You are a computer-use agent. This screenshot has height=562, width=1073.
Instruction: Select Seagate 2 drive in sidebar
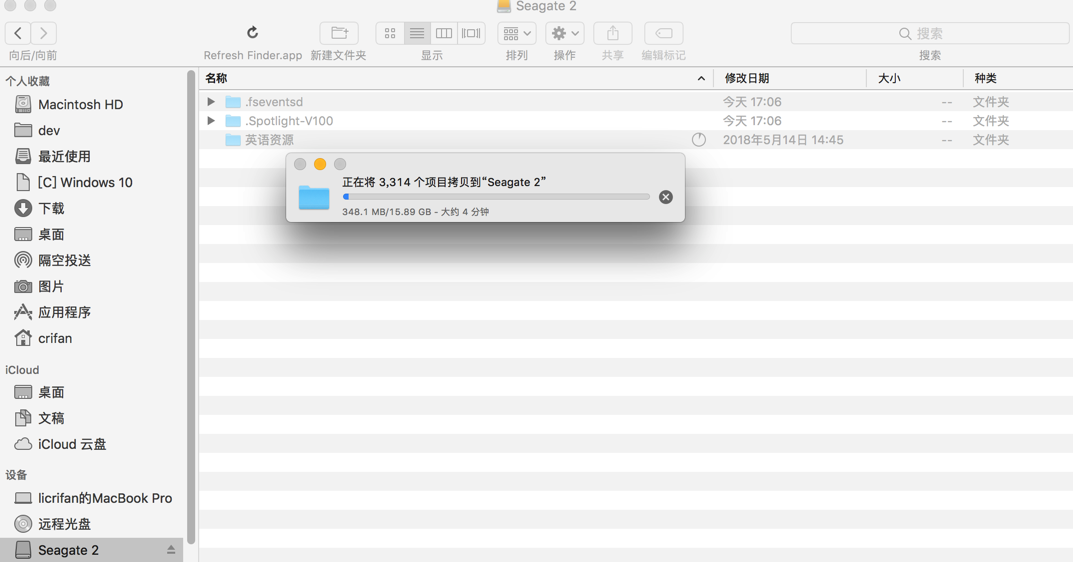[x=92, y=550]
